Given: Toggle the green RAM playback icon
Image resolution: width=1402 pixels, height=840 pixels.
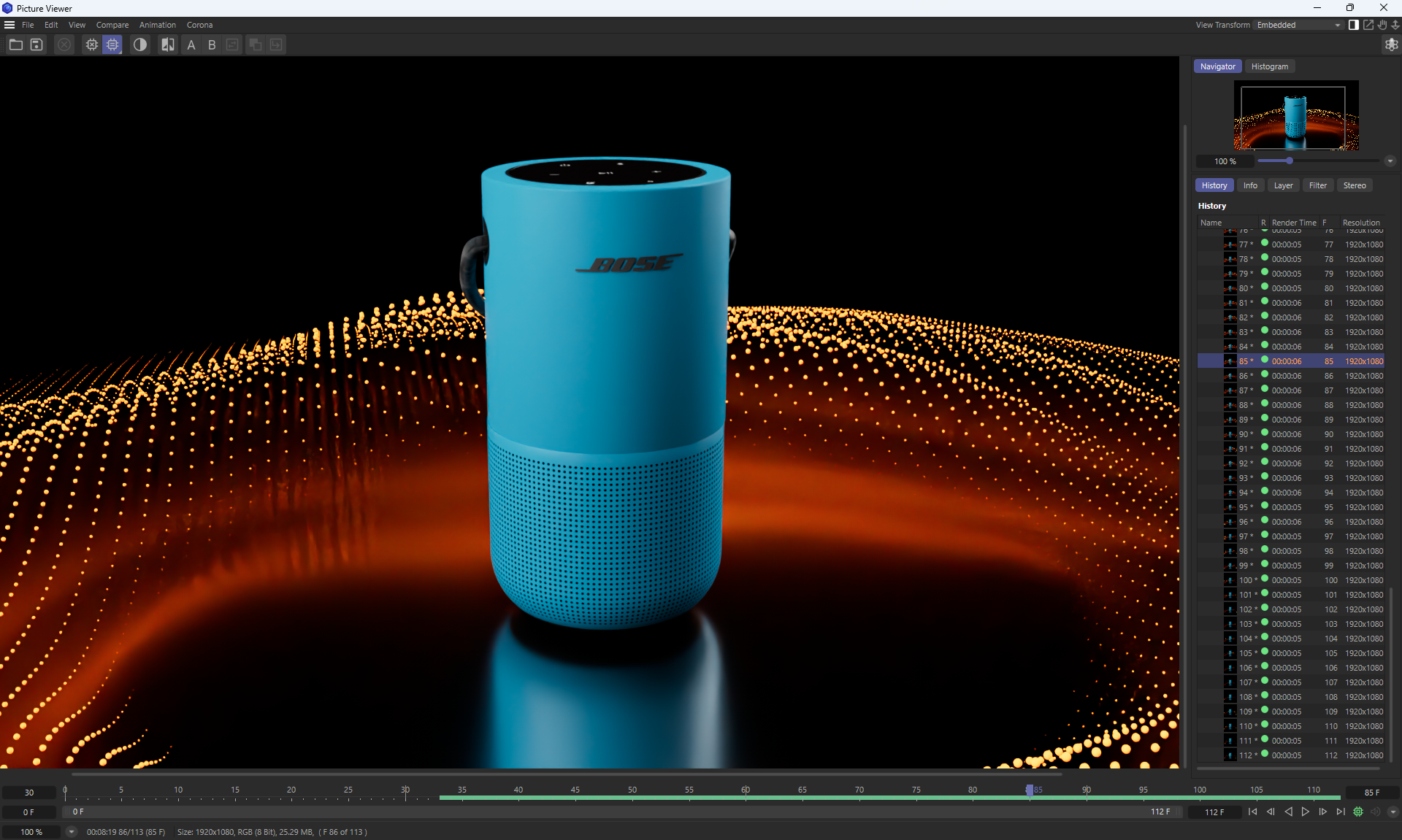Looking at the screenshot, I should point(1358,812).
